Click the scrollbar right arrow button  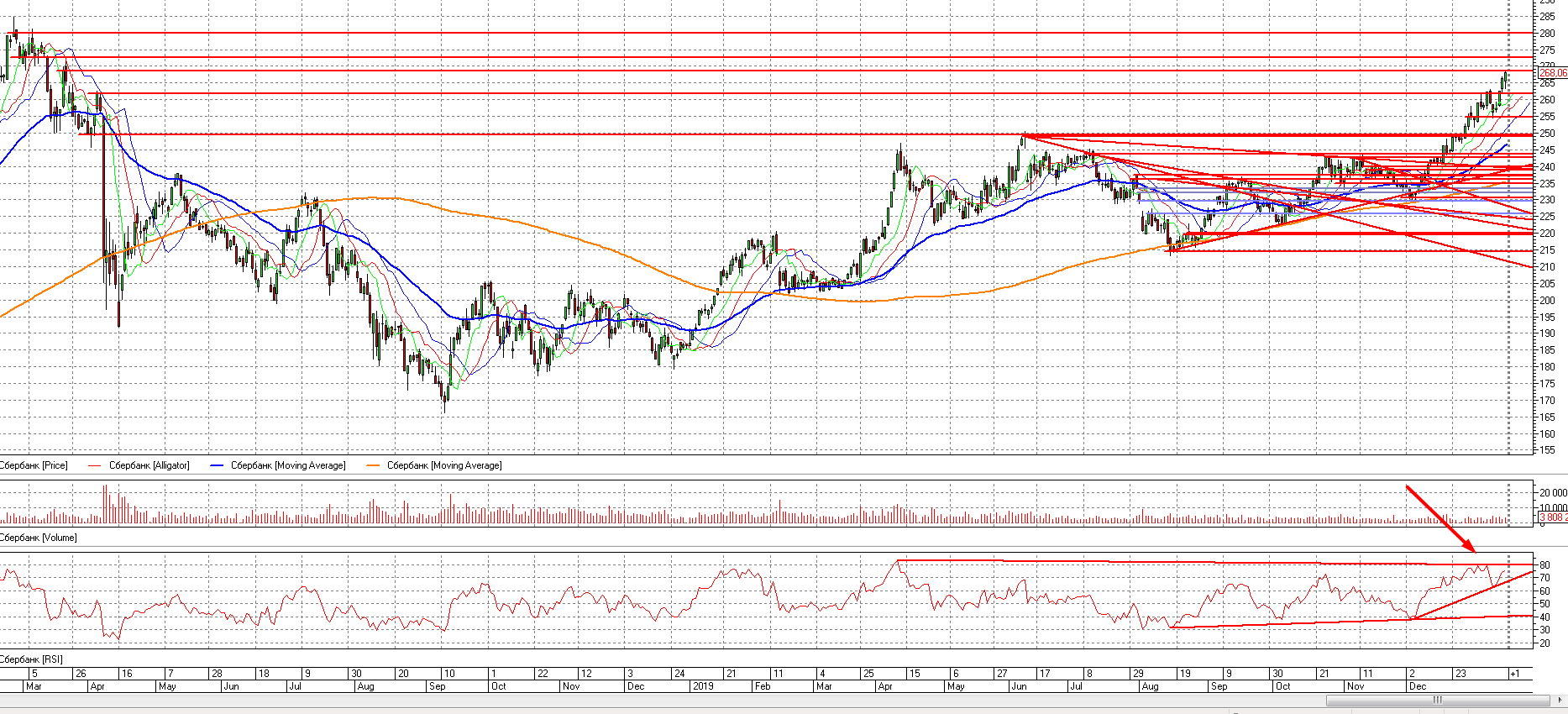click(1560, 700)
